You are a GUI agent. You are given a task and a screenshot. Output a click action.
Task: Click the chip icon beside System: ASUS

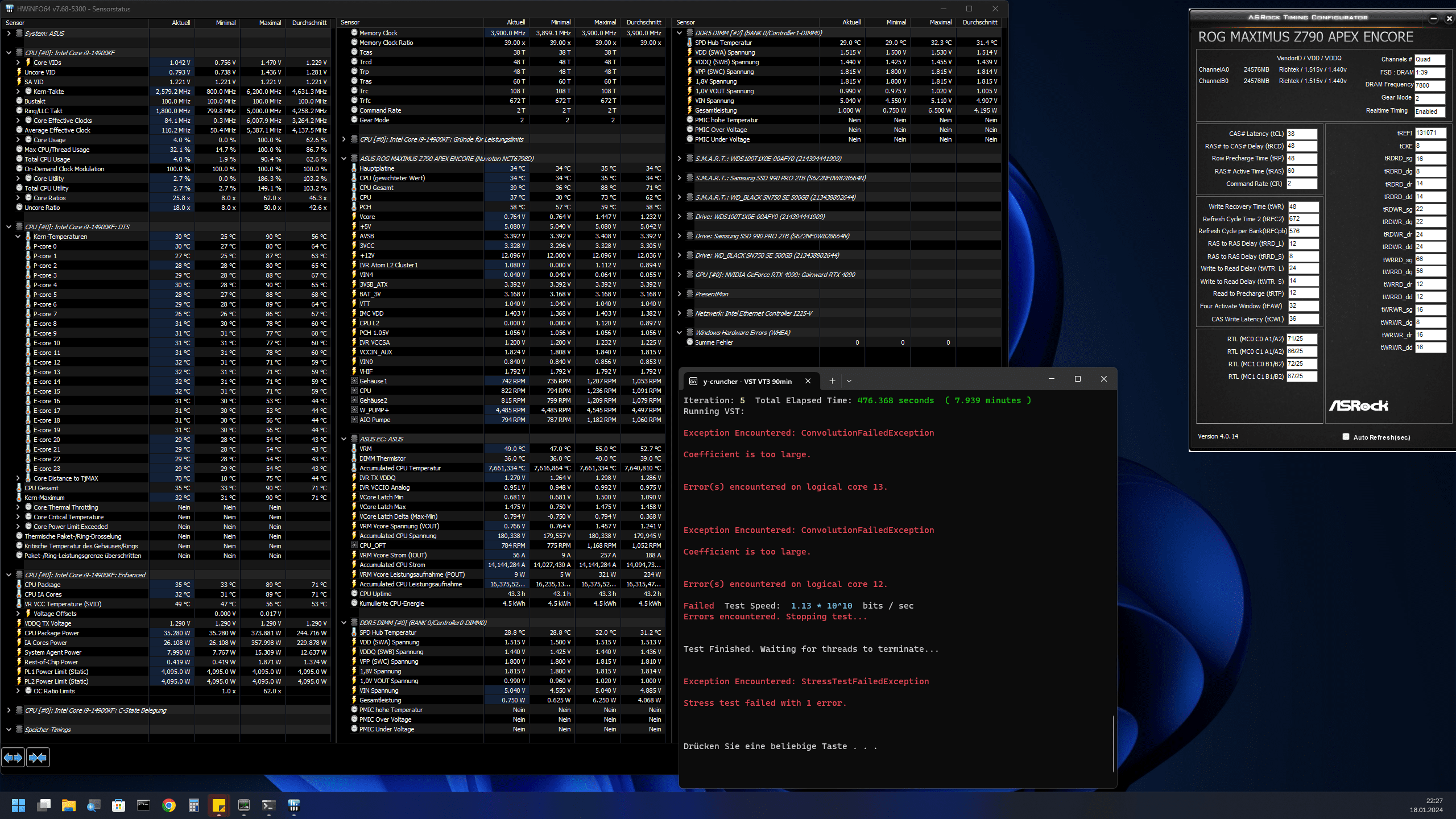pos(19,34)
